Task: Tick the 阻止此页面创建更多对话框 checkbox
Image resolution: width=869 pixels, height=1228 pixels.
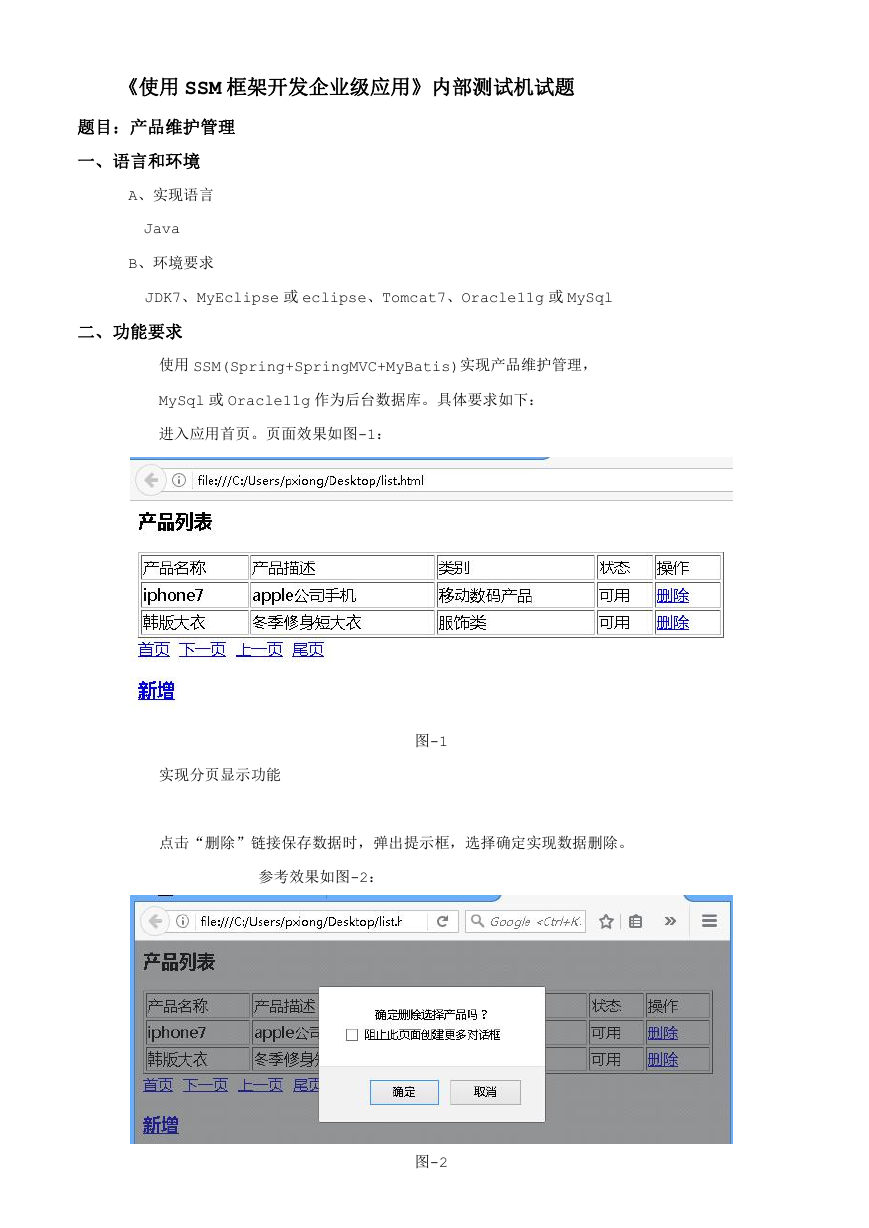Action: [x=351, y=1035]
